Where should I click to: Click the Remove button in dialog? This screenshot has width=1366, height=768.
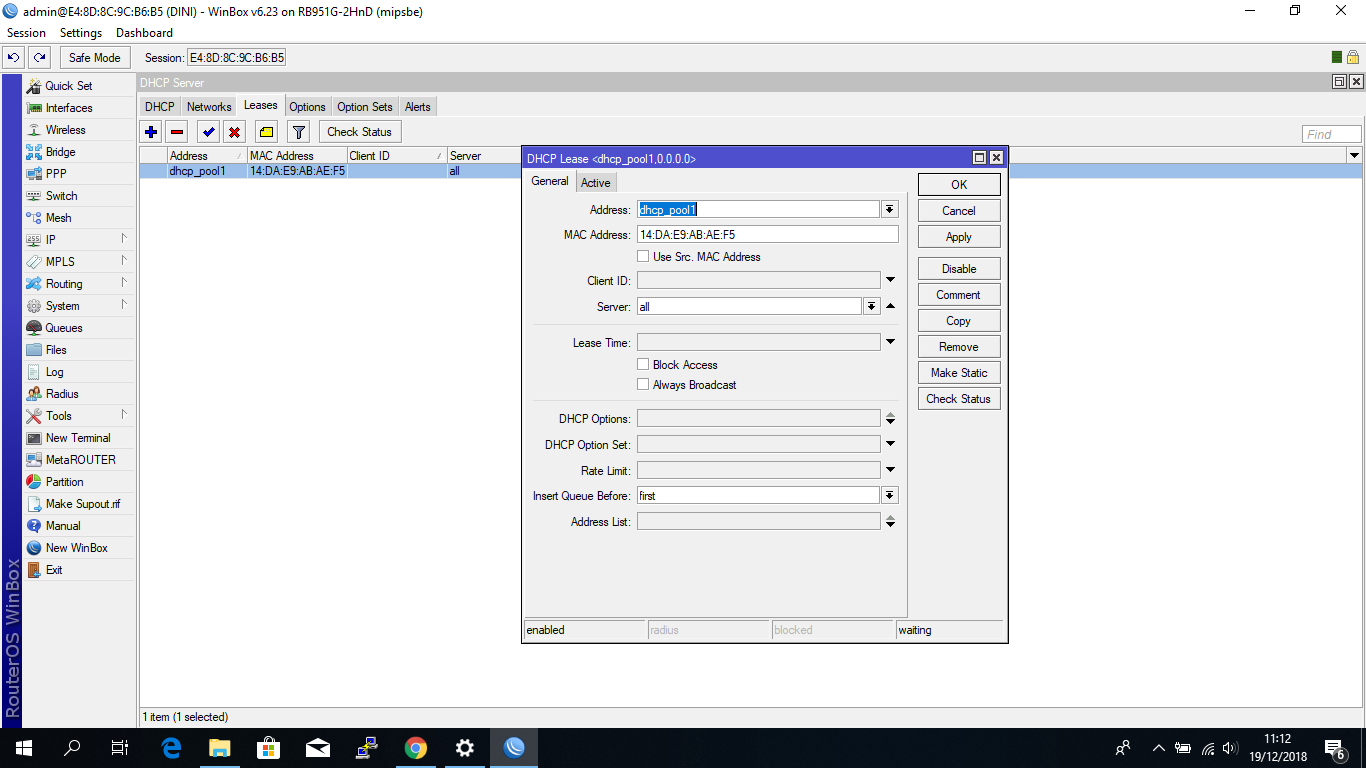(959, 347)
